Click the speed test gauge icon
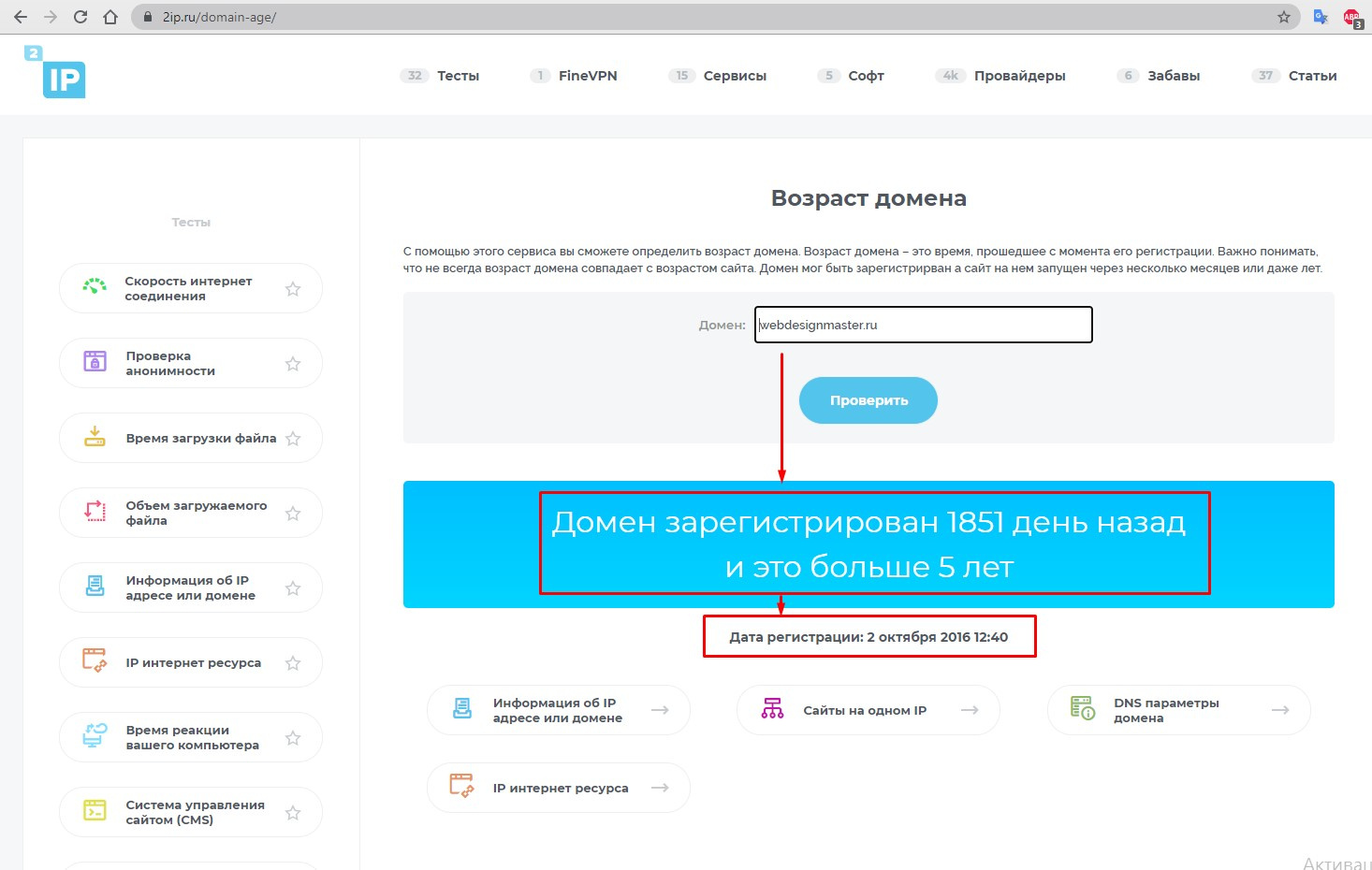This screenshot has height=870, width=1372. tap(95, 287)
